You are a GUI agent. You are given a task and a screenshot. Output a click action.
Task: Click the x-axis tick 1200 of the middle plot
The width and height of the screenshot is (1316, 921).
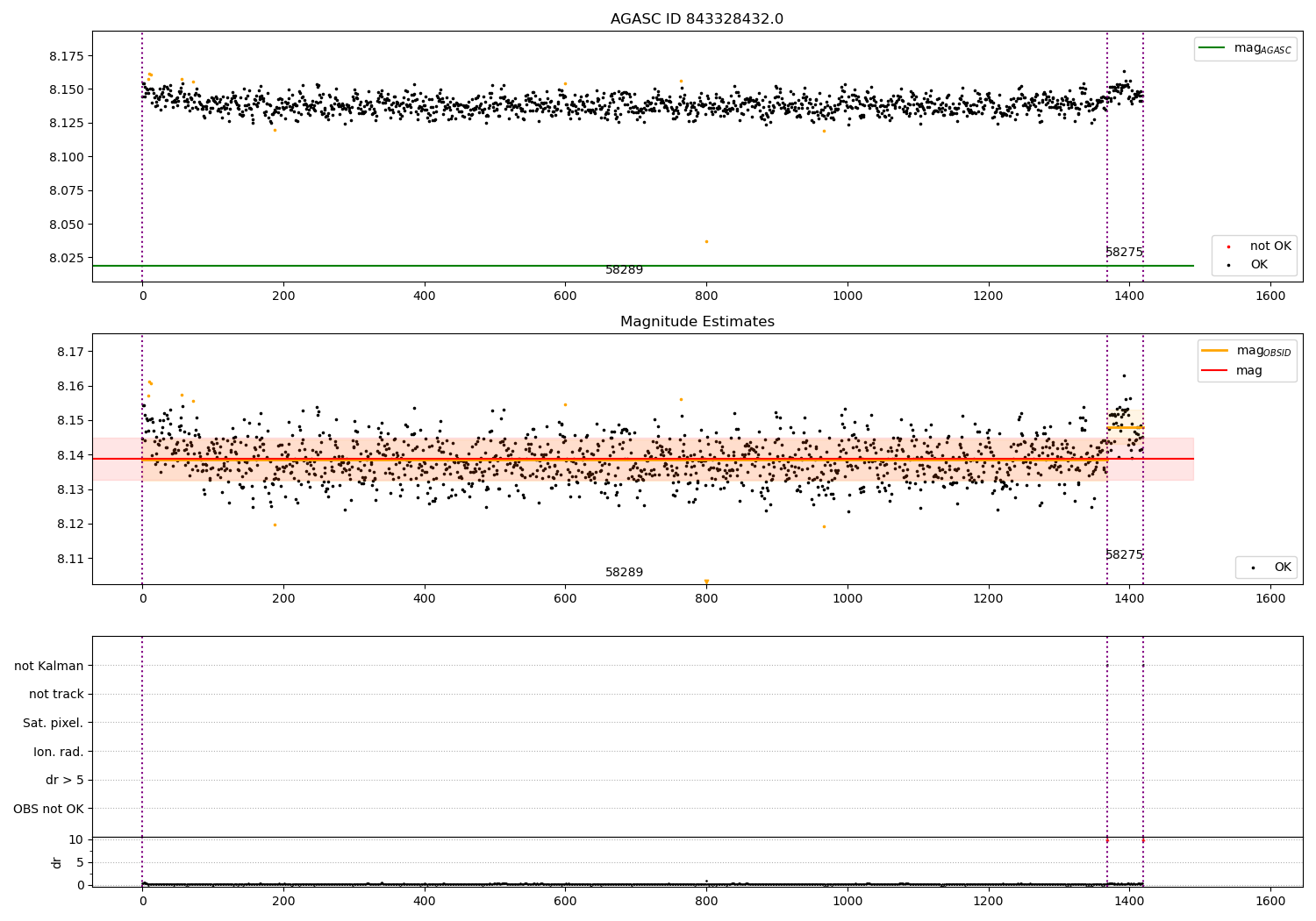coord(989,599)
